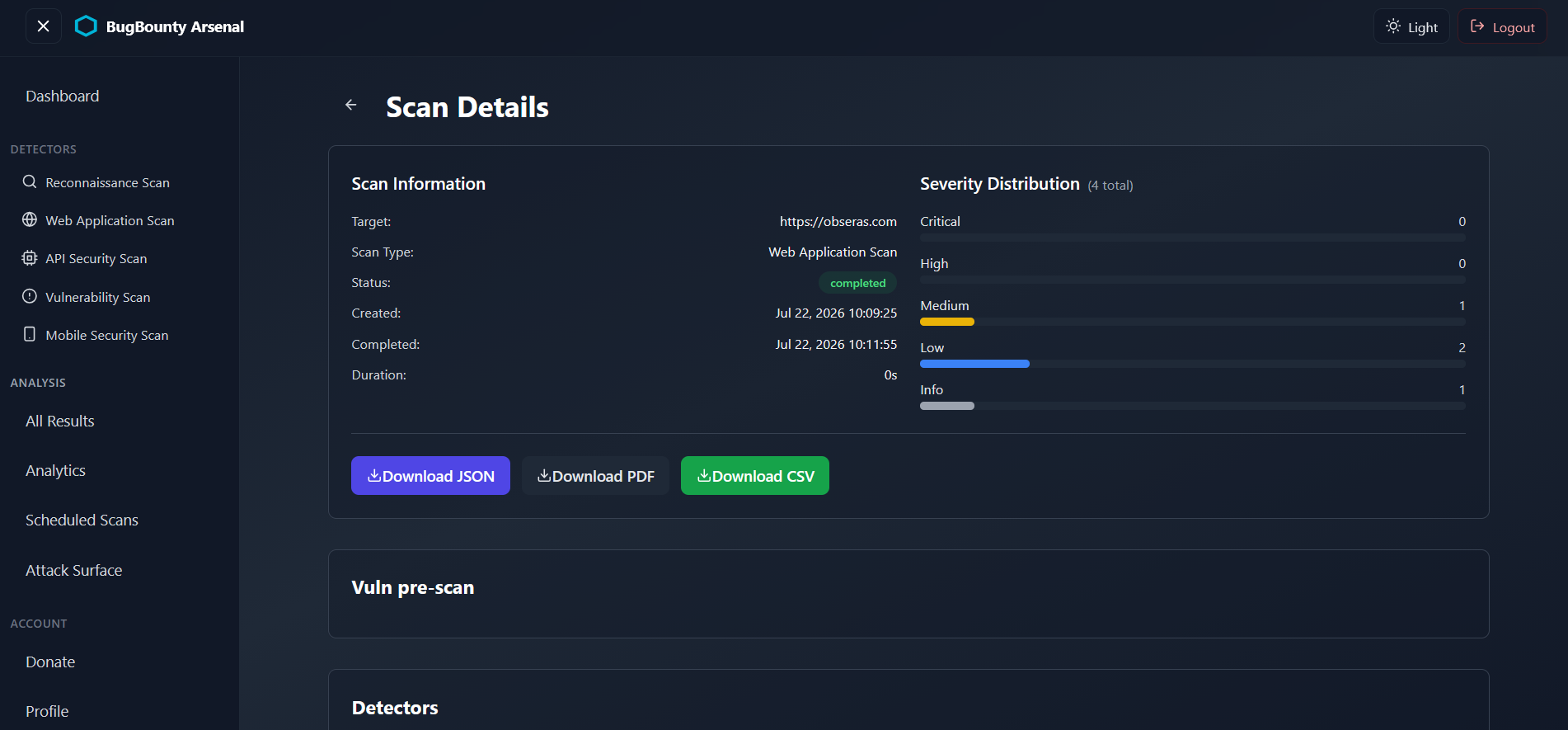Click the download icon on Download JSON
The image size is (1568, 730).
[x=374, y=475]
